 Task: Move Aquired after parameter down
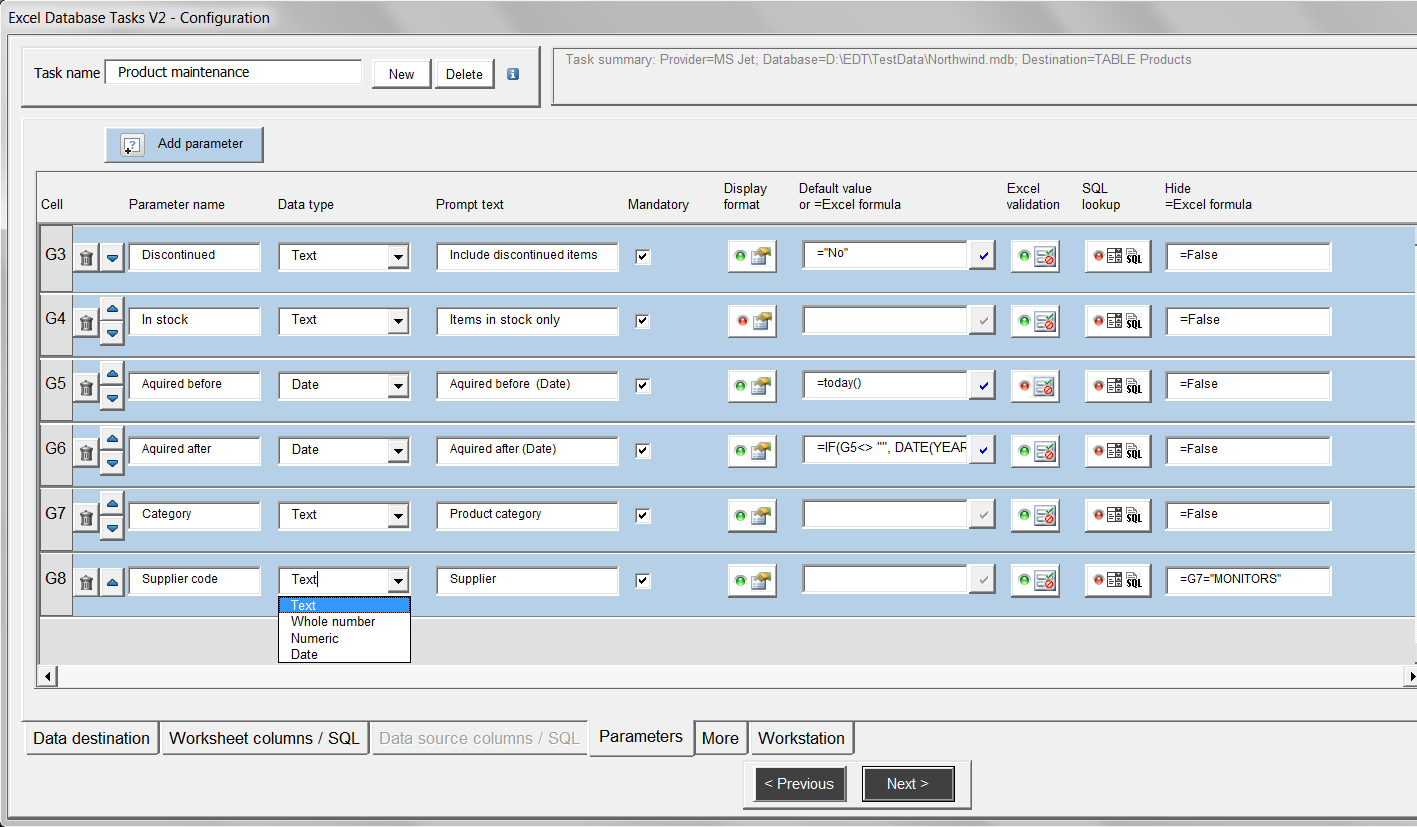pos(112,463)
